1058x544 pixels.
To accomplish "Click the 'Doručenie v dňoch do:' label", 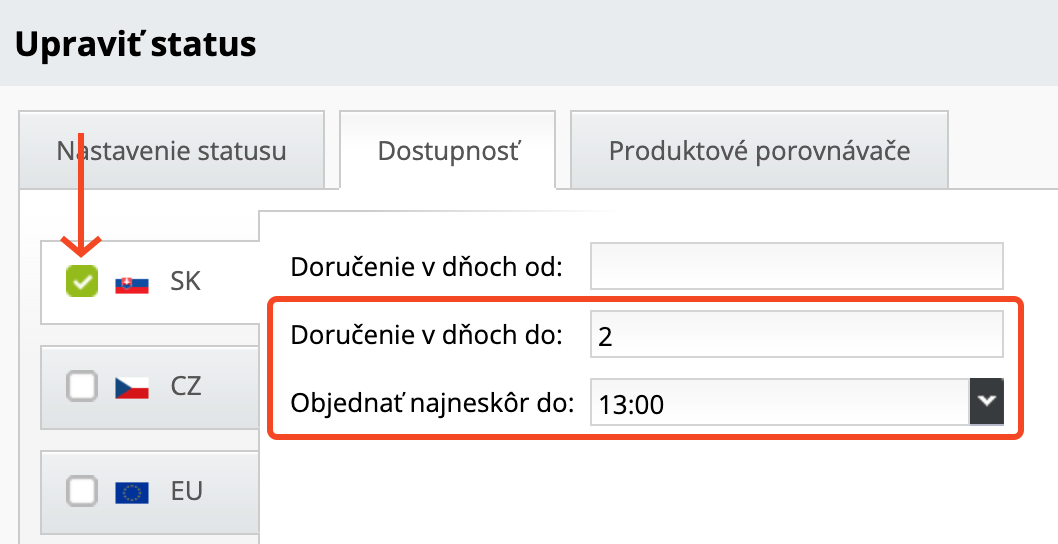I will coord(426,335).
